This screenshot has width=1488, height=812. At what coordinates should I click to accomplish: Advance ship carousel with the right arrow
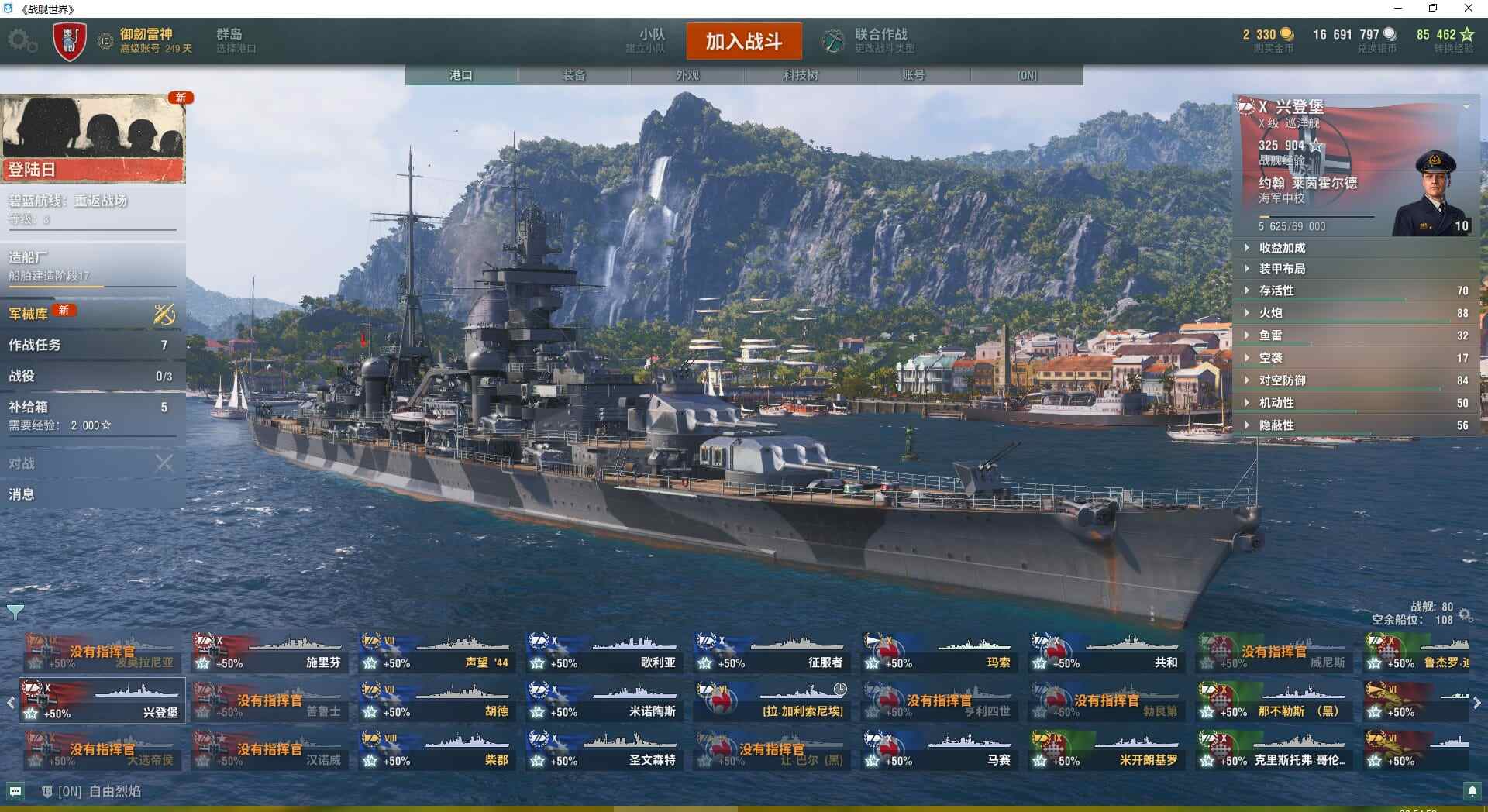1477,703
